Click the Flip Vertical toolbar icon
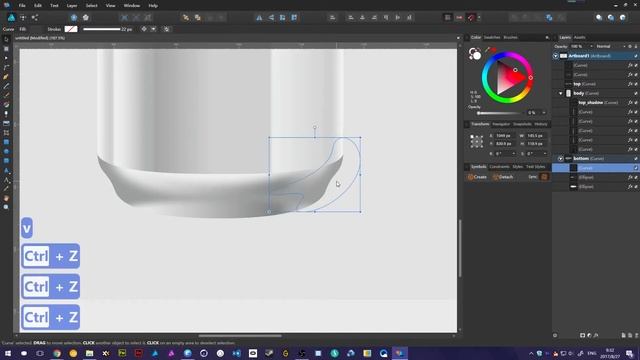Screen dimensions: 640x360 (271, 18)
